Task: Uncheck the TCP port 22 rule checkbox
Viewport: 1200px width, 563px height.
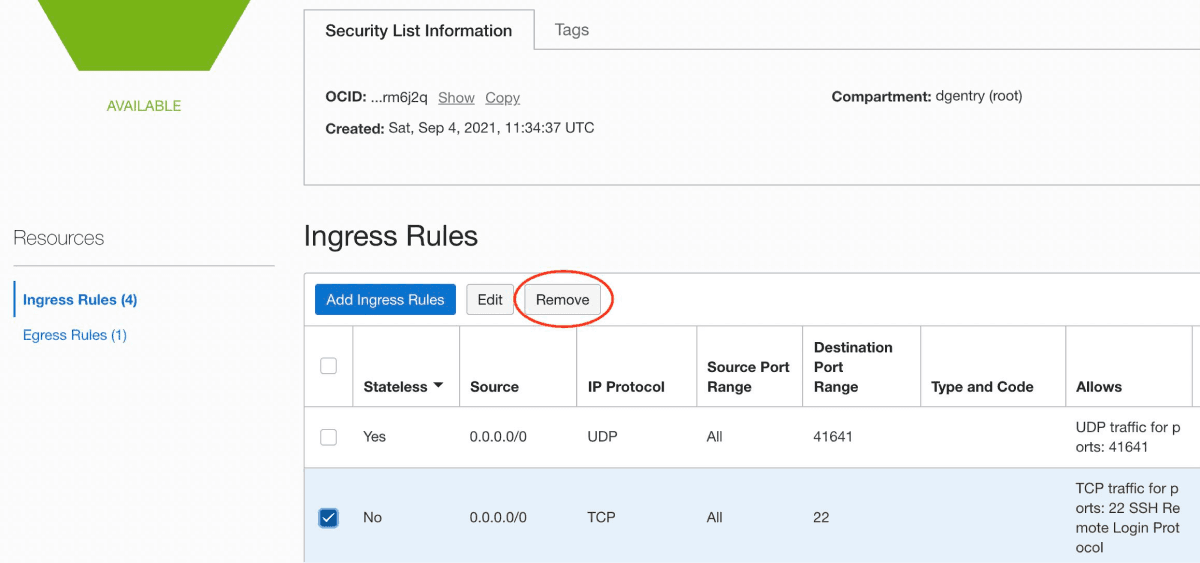Action: [x=328, y=517]
